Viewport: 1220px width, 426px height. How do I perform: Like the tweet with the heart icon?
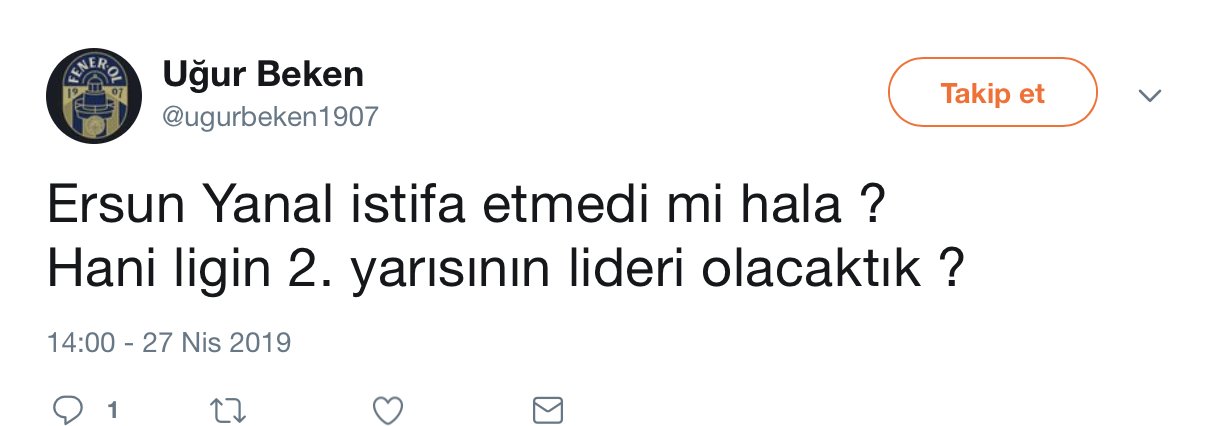[x=387, y=410]
